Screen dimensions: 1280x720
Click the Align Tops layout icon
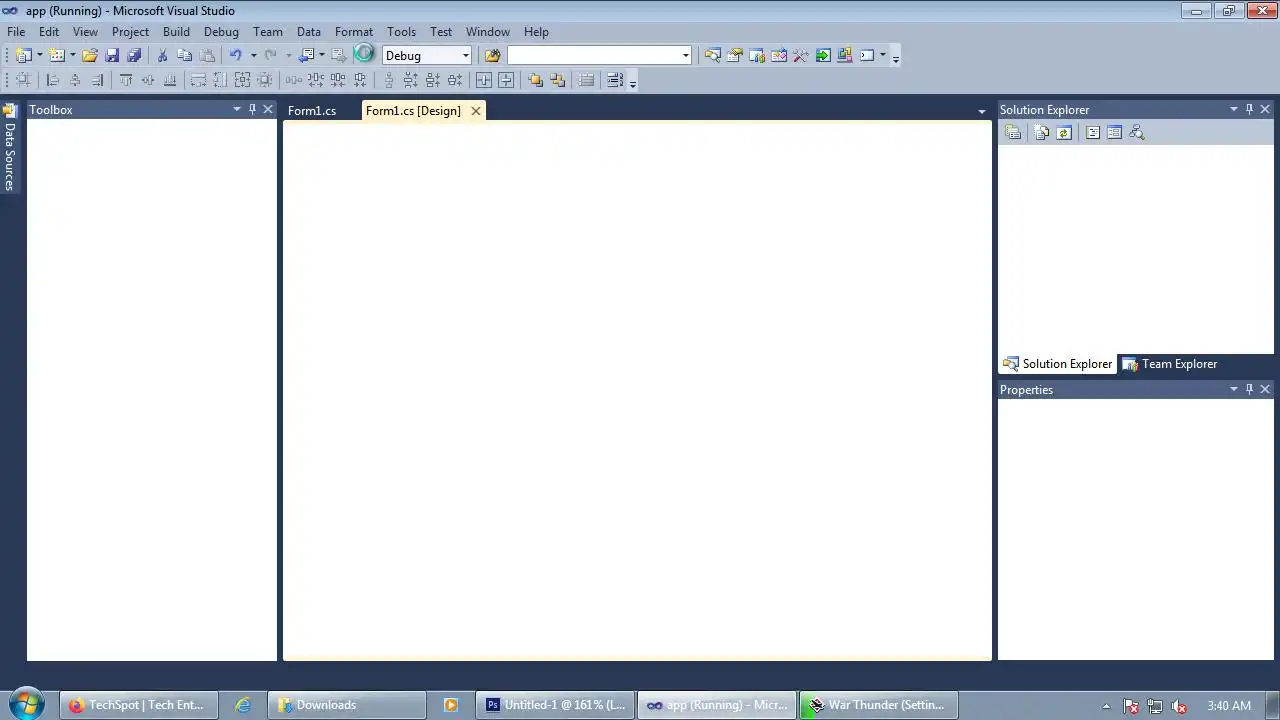126,80
